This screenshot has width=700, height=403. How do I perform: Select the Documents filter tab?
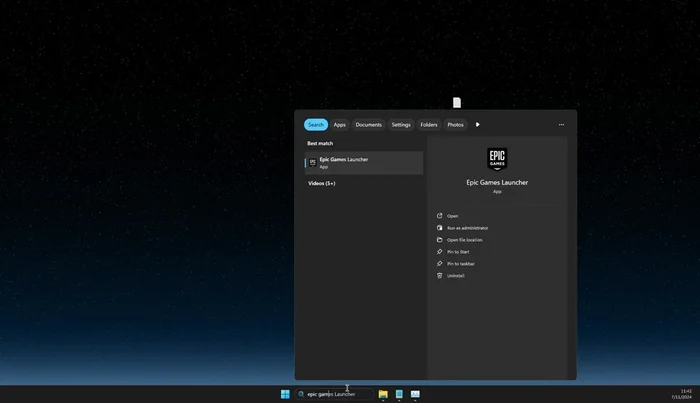[368, 125]
